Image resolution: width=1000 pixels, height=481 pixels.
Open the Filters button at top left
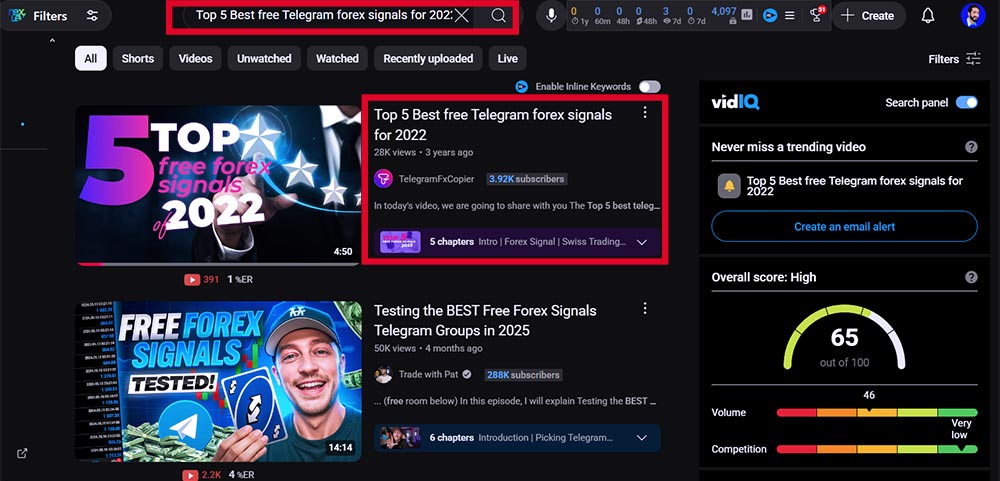56,16
